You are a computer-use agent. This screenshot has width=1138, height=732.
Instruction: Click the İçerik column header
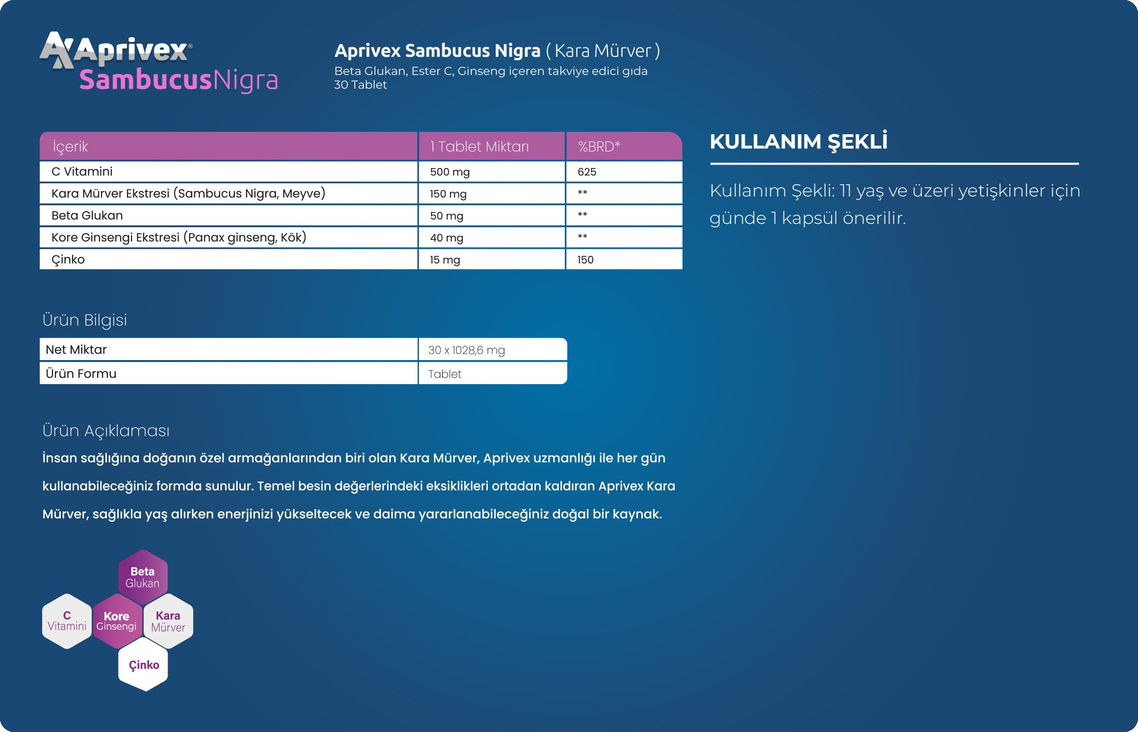(228, 147)
